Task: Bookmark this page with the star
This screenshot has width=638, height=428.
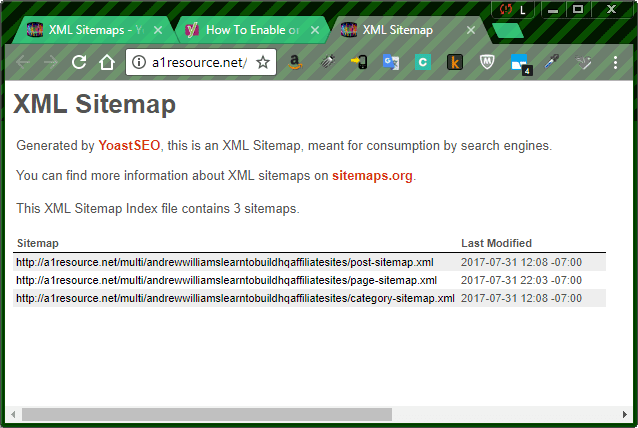Action: [x=263, y=62]
